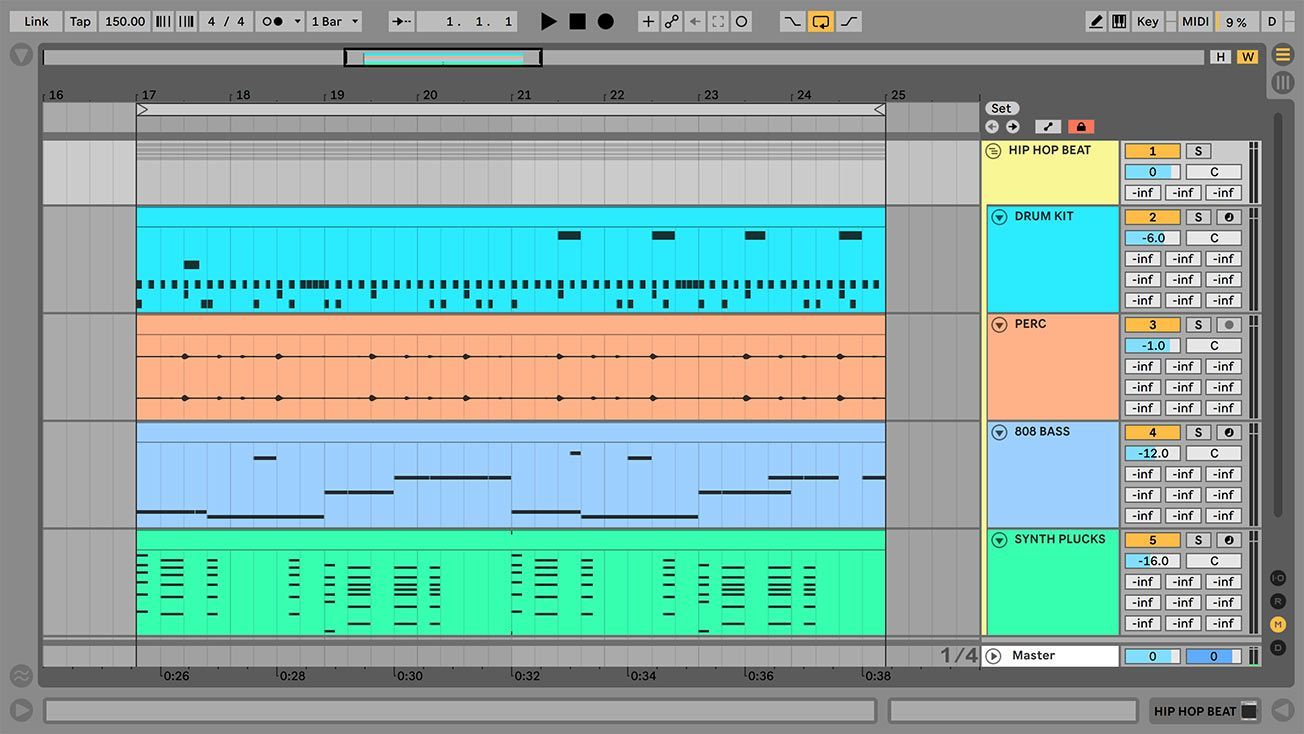
Task: Click the Session Record circle icon
Action: tap(741, 21)
